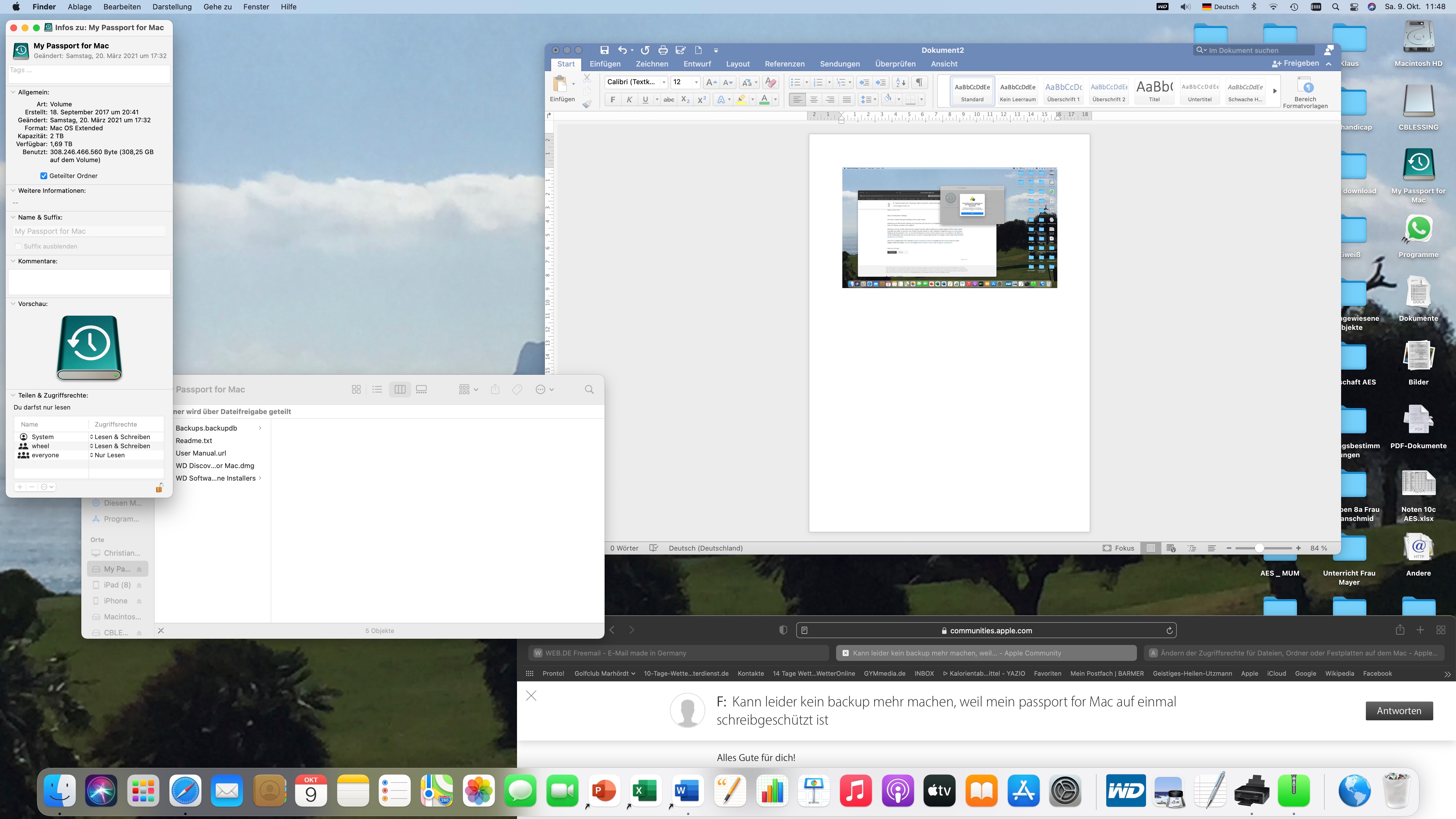Click the center text alignment icon
Viewport: 1456px width, 819px height.
pyautogui.click(x=813, y=100)
